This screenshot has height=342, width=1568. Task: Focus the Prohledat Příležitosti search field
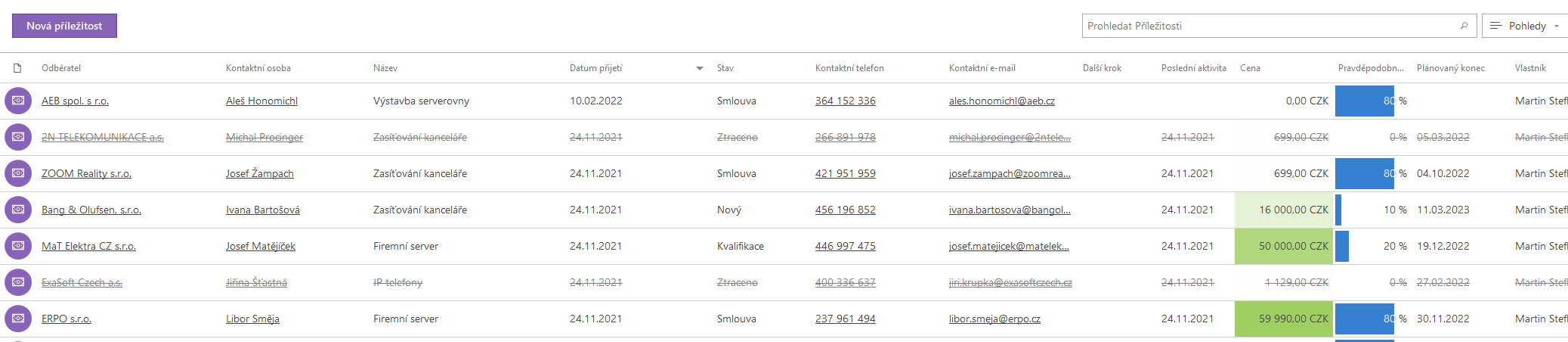(x=1270, y=26)
